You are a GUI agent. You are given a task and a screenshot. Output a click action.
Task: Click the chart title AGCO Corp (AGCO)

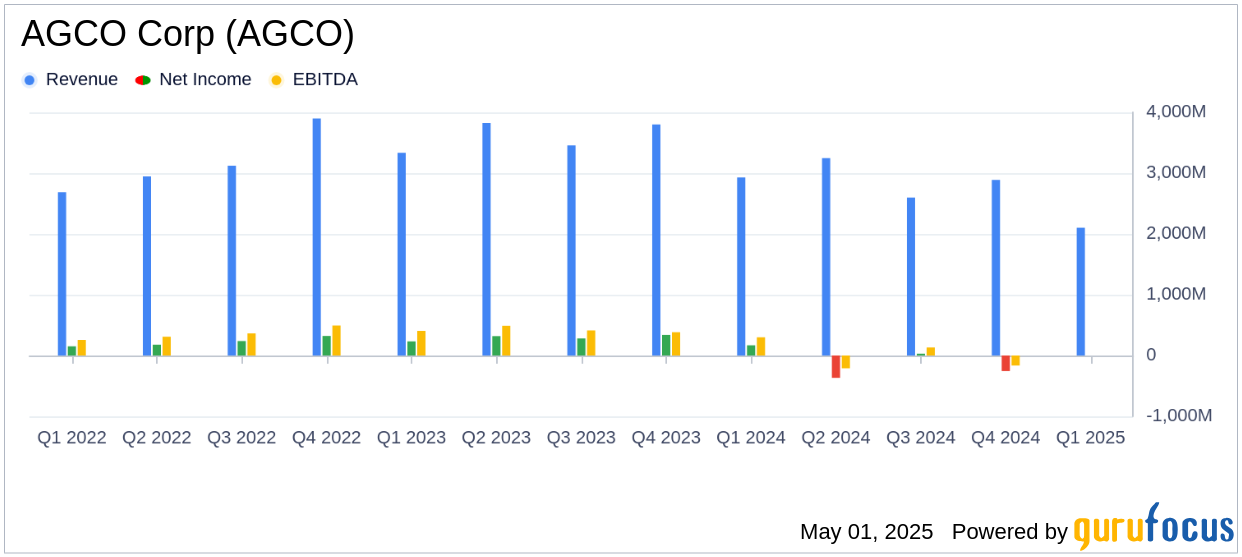(188, 34)
